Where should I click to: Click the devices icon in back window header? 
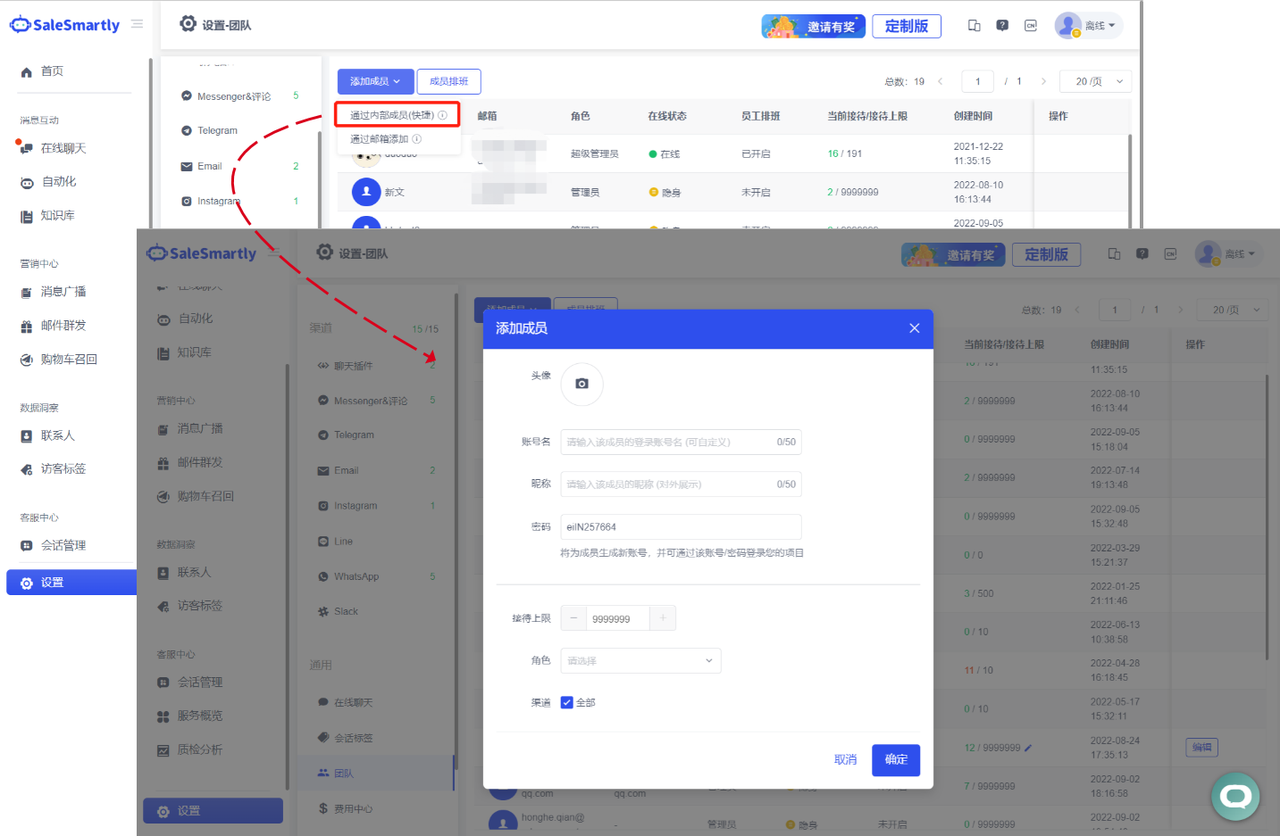pos(974,26)
